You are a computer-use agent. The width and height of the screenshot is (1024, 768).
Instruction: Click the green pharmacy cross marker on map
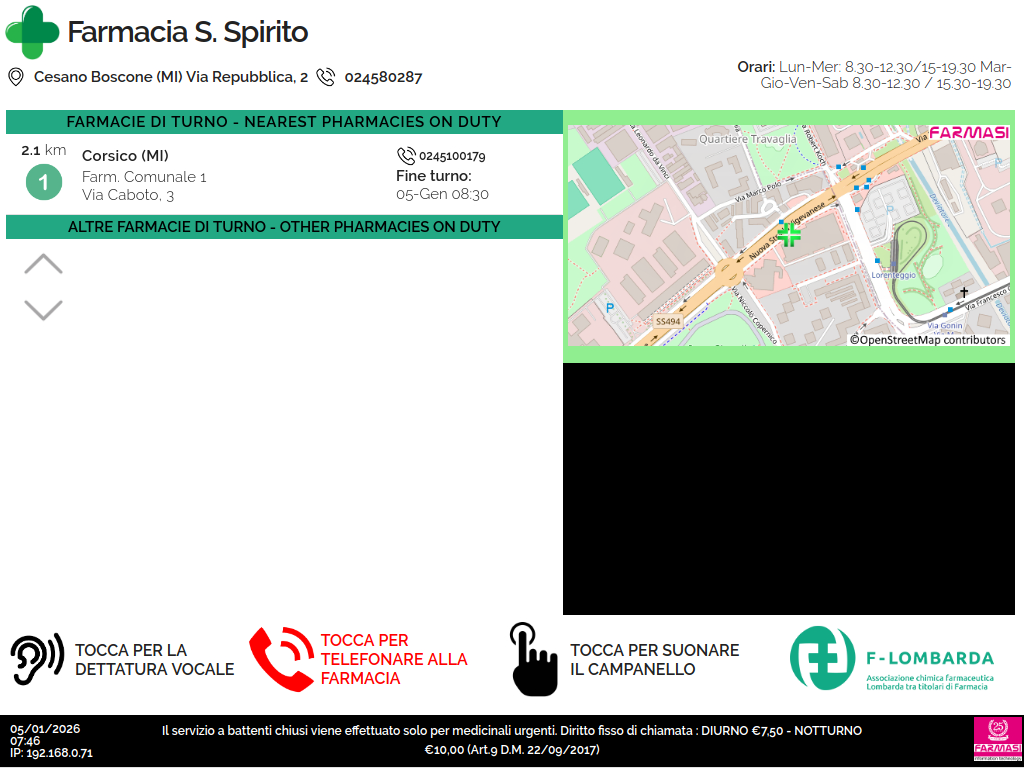click(x=789, y=235)
